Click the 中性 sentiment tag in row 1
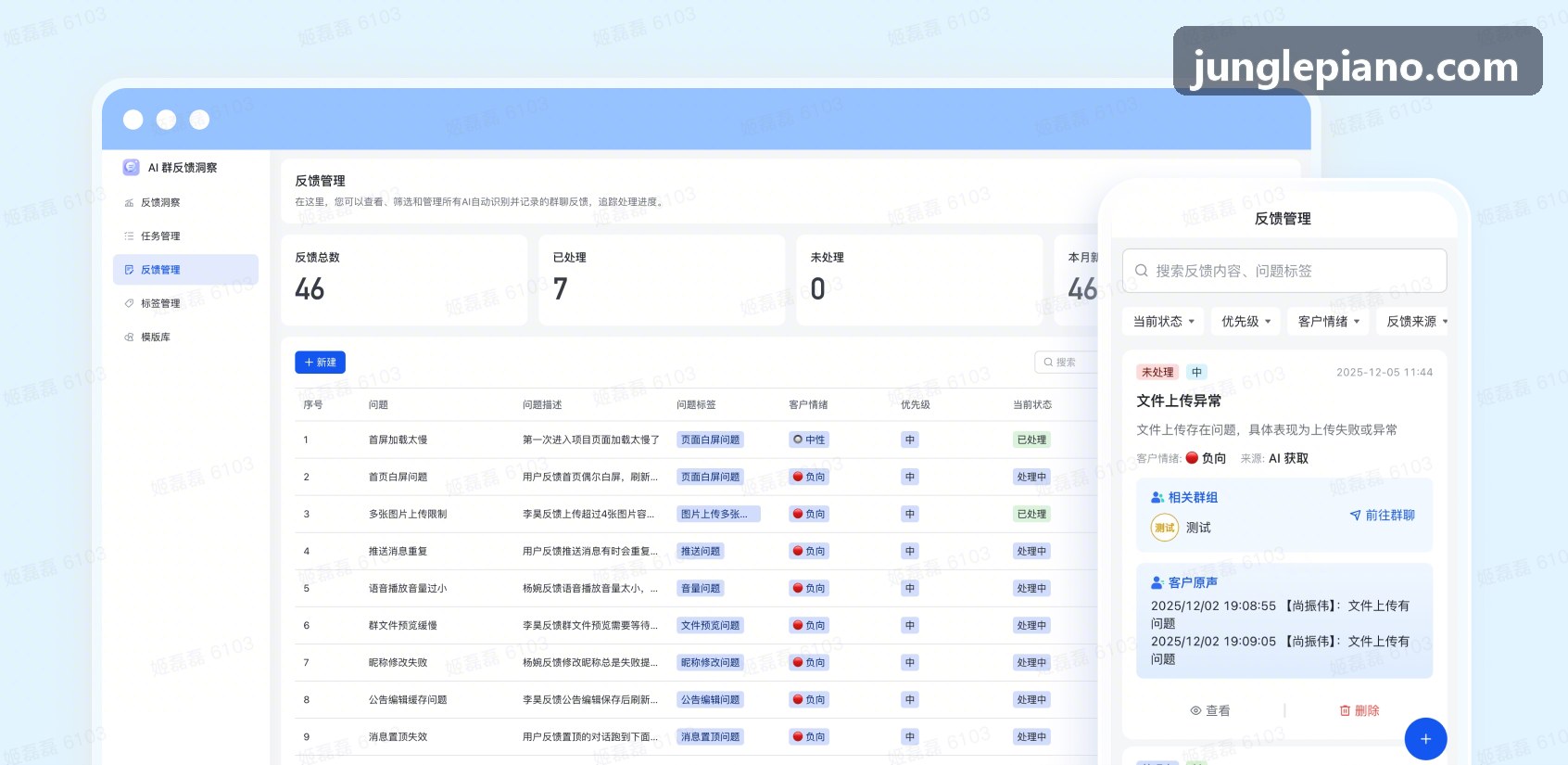The width and height of the screenshot is (1568, 765). (x=809, y=440)
